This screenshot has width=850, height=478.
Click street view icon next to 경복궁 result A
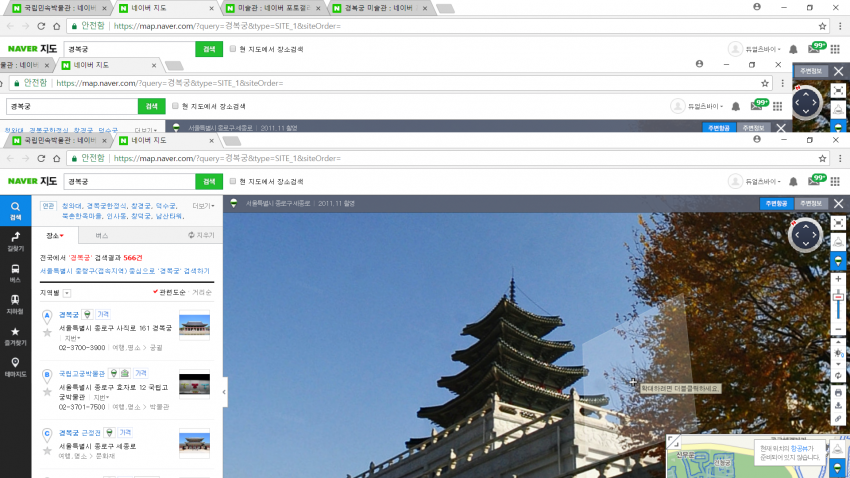click(x=87, y=314)
